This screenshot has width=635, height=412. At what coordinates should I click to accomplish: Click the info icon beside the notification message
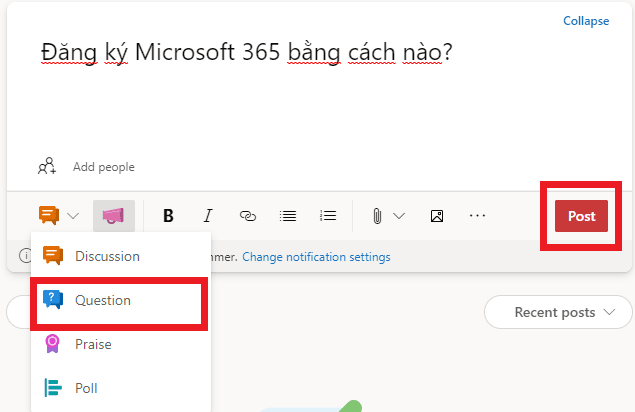[x=25, y=256]
